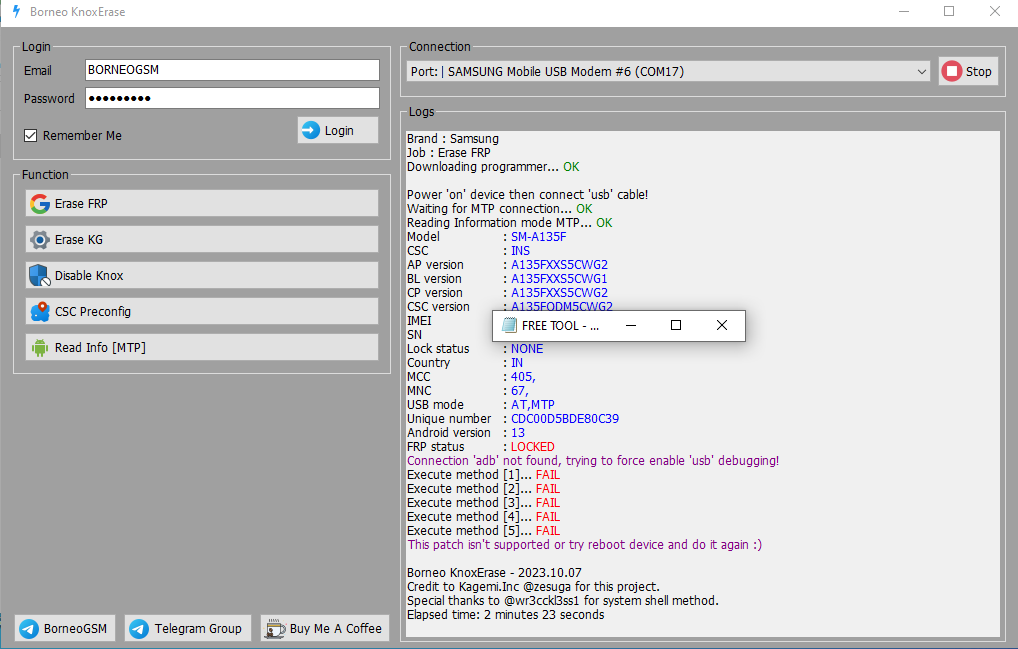Click 'Borneo KnoxErase - 2023.10.07' version line
Image resolution: width=1018 pixels, height=649 pixels.
(494, 572)
